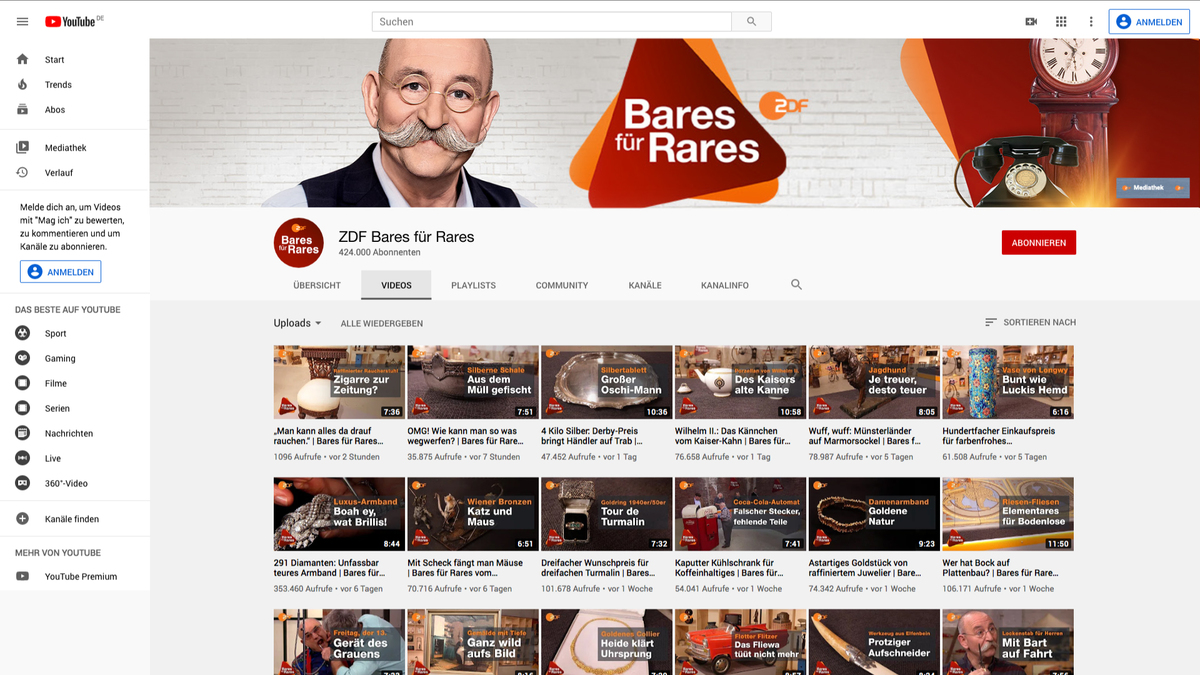The image size is (1200, 675).
Task: Click the video camera upload icon
Action: pyautogui.click(x=1031, y=21)
